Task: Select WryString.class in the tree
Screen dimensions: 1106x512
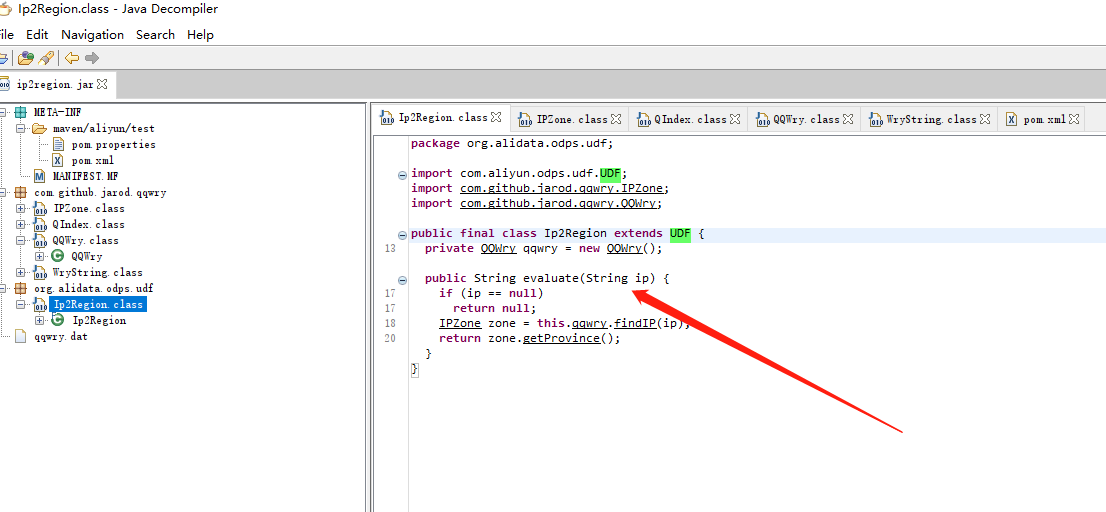Action: point(97,272)
